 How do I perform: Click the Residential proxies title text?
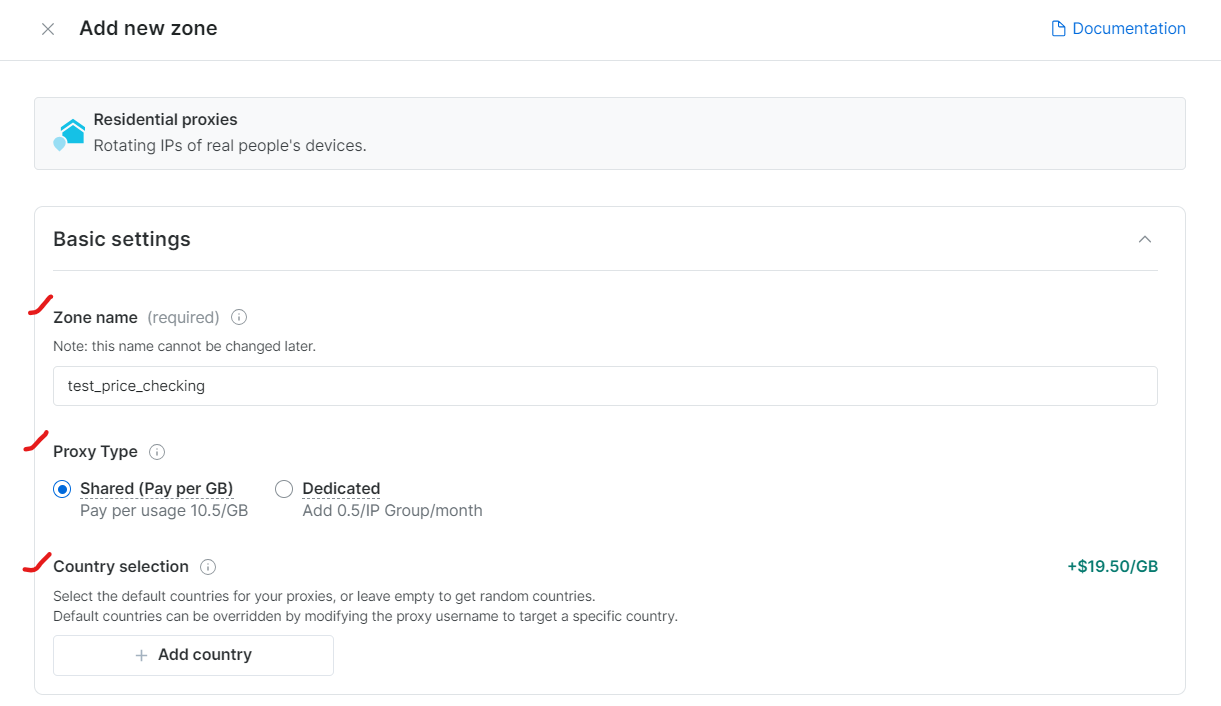coord(165,120)
